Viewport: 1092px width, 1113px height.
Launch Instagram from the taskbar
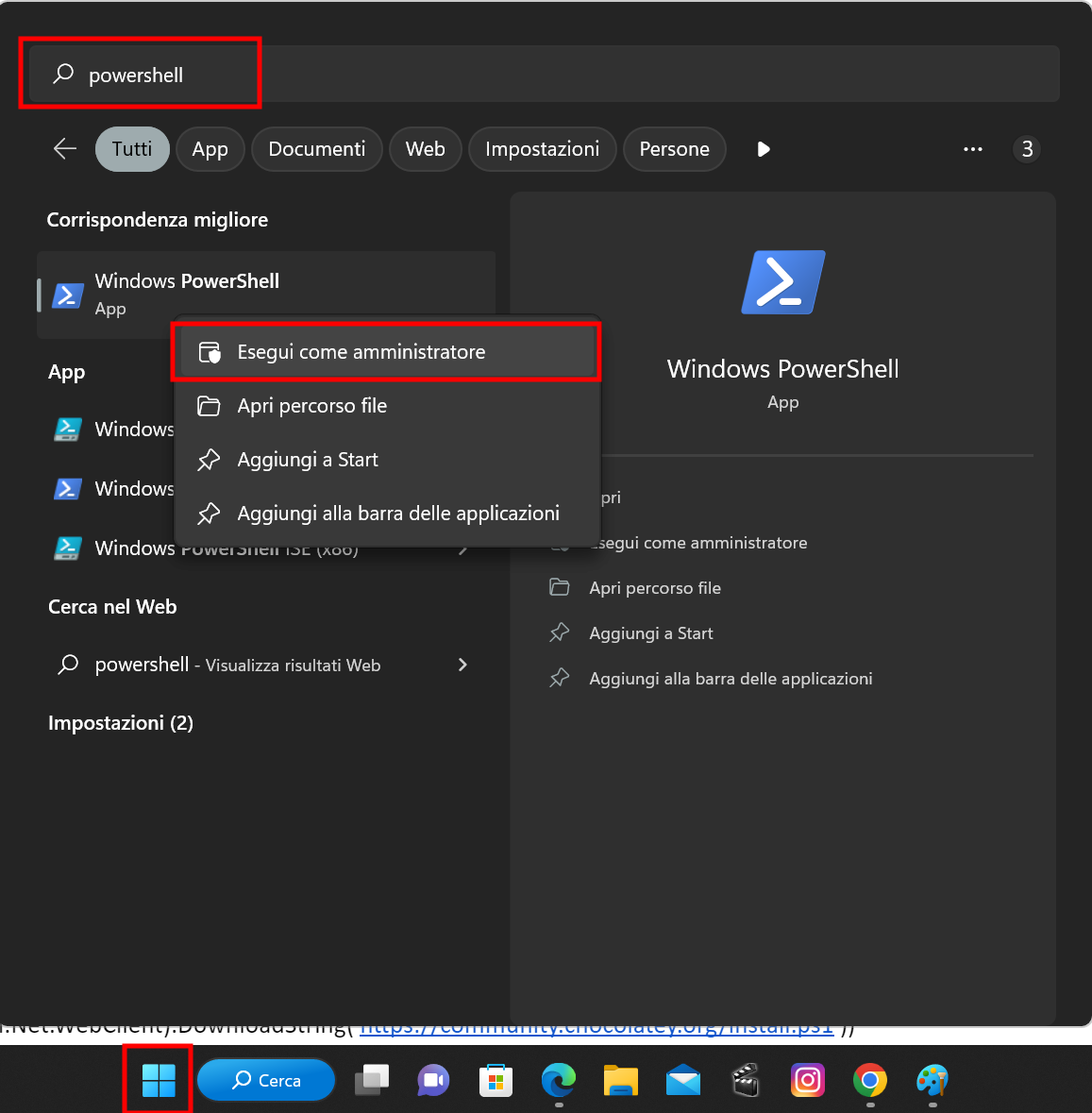pyautogui.click(x=808, y=1080)
